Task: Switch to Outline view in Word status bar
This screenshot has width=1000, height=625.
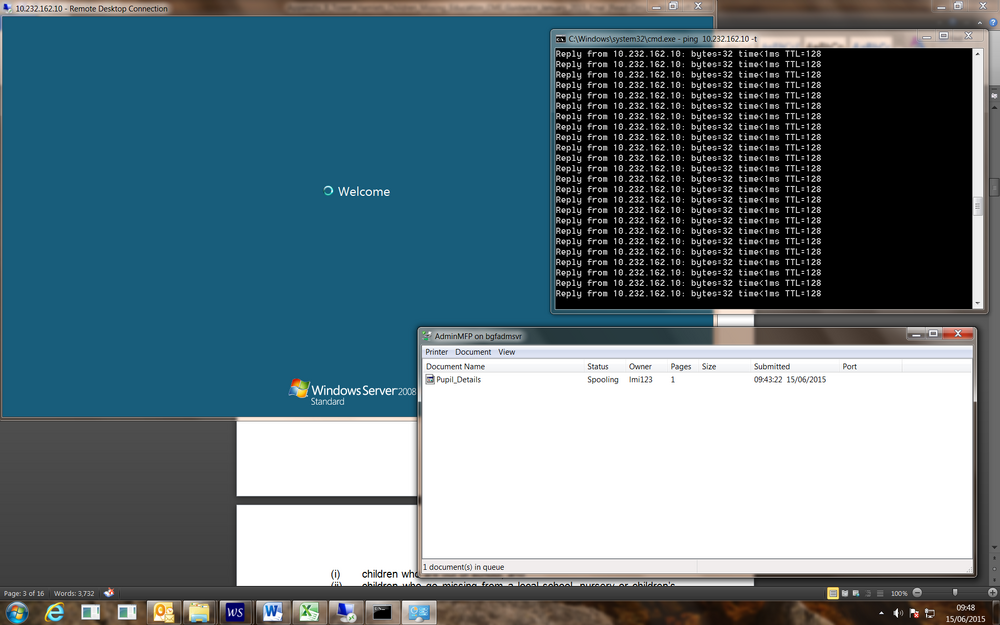Action: 868,593
